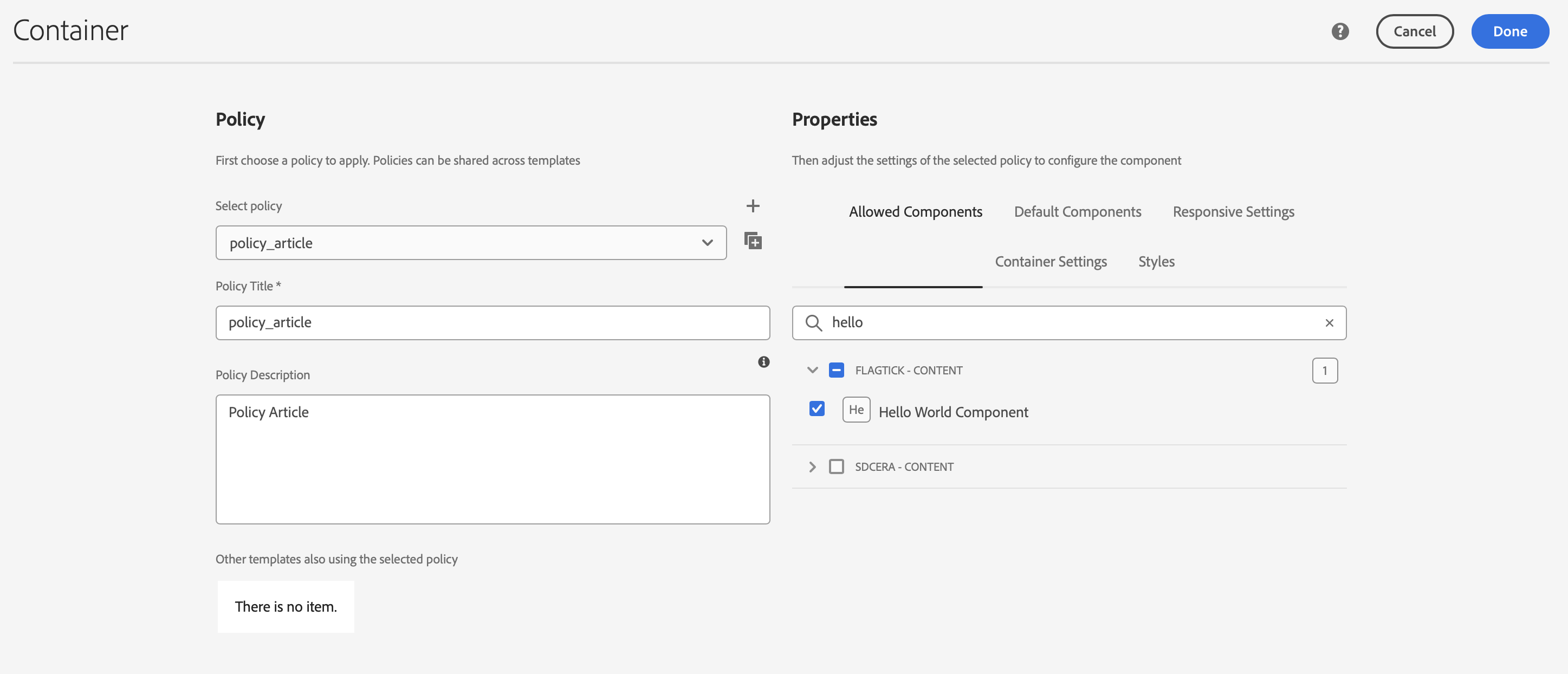Toggle the FLAGTICK - CONTENT group checkbox
Image resolution: width=1568 pixels, height=674 pixels.
point(837,370)
